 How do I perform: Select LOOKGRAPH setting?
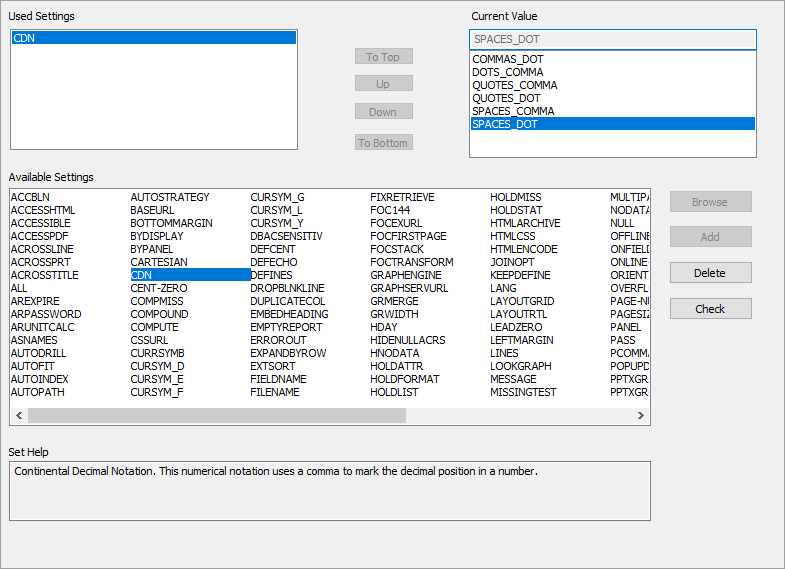521,366
